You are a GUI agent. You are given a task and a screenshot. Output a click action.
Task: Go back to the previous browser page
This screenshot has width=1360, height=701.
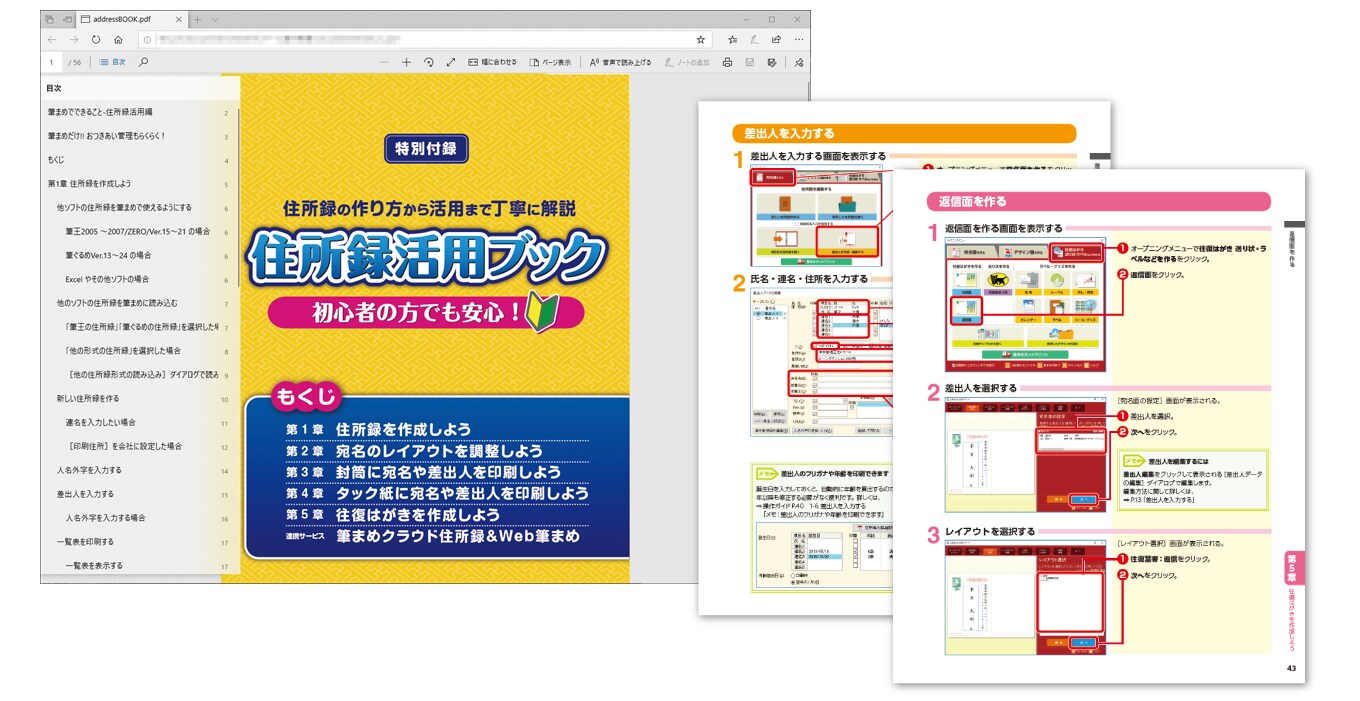51,40
